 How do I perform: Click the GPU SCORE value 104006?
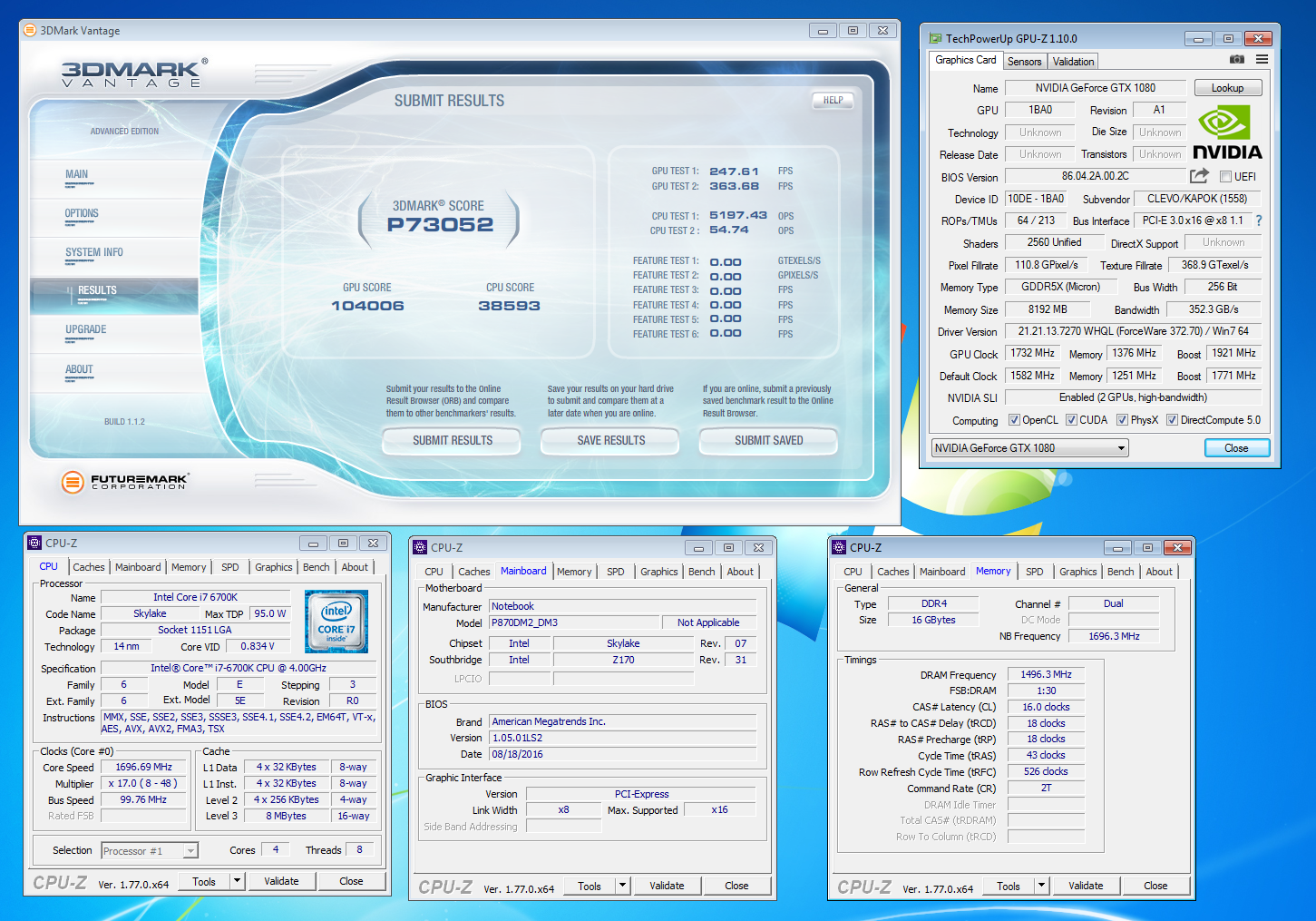tap(367, 306)
